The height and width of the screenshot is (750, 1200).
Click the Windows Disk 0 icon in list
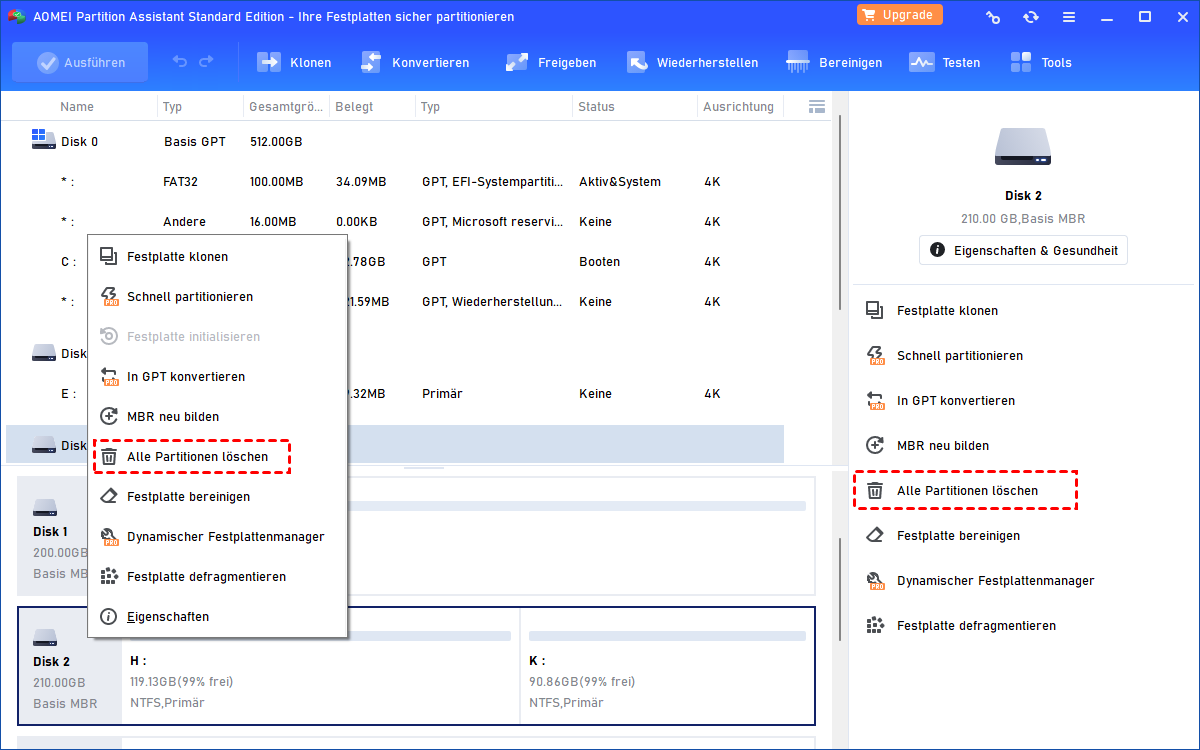click(43, 139)
